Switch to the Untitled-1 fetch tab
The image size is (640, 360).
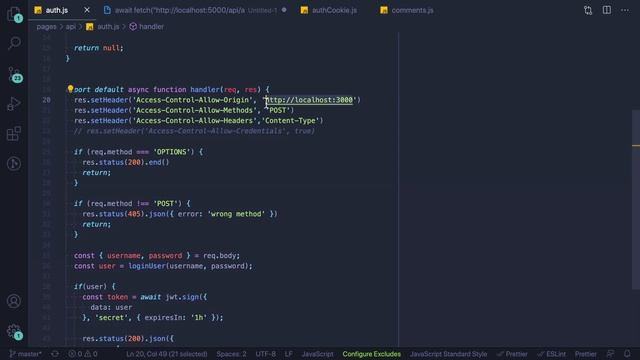click(x=195, y=10)
